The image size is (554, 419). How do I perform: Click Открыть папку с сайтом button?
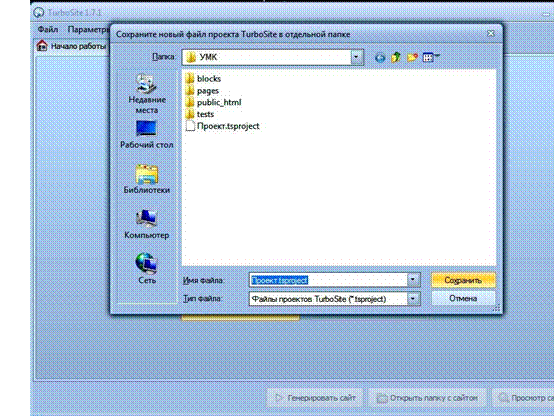point(427,398)
